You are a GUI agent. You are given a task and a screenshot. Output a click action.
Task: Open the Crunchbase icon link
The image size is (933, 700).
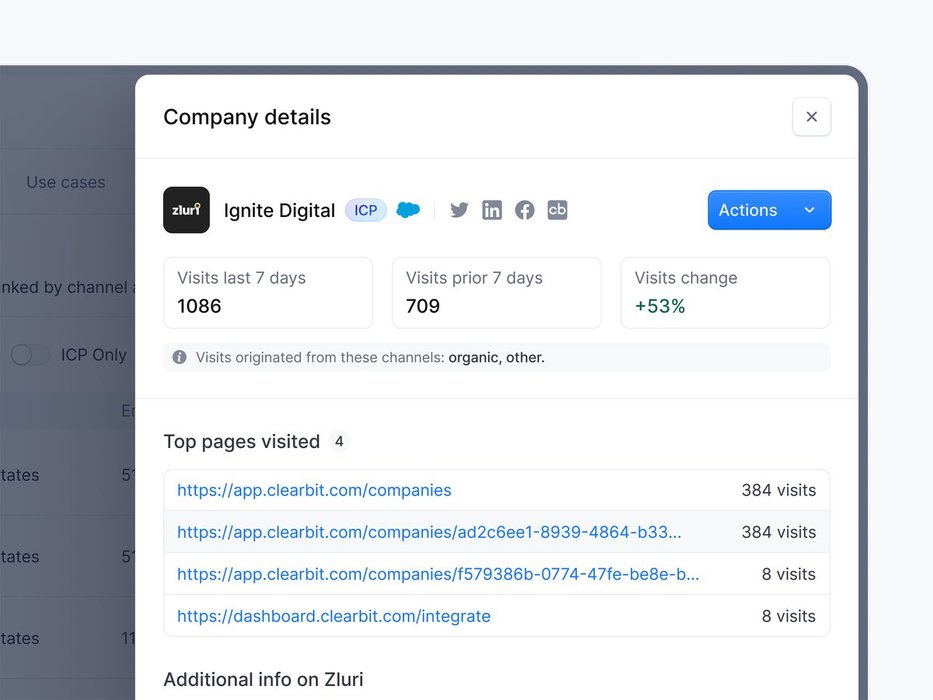point(557,210)
